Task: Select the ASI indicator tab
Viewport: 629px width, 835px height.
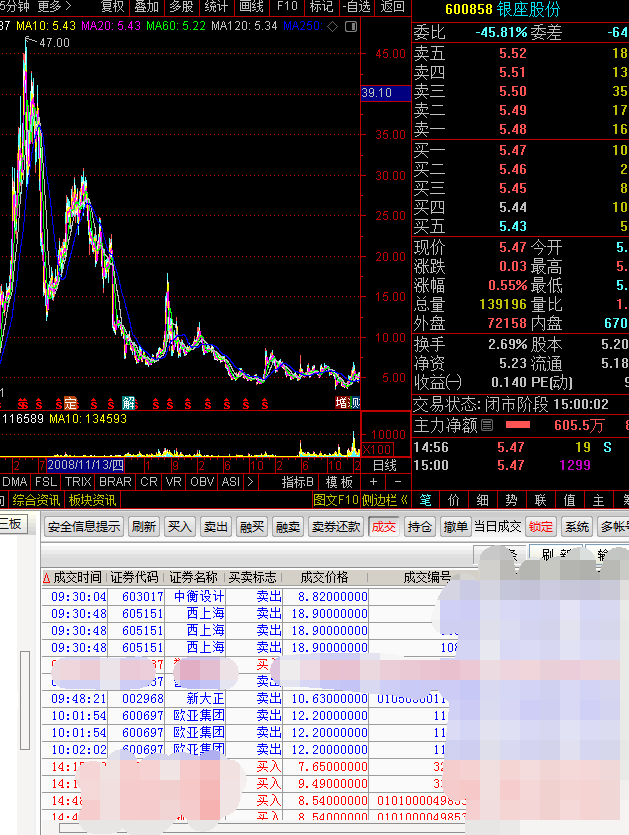Action: pyautogui.click(x=231, y=482)
